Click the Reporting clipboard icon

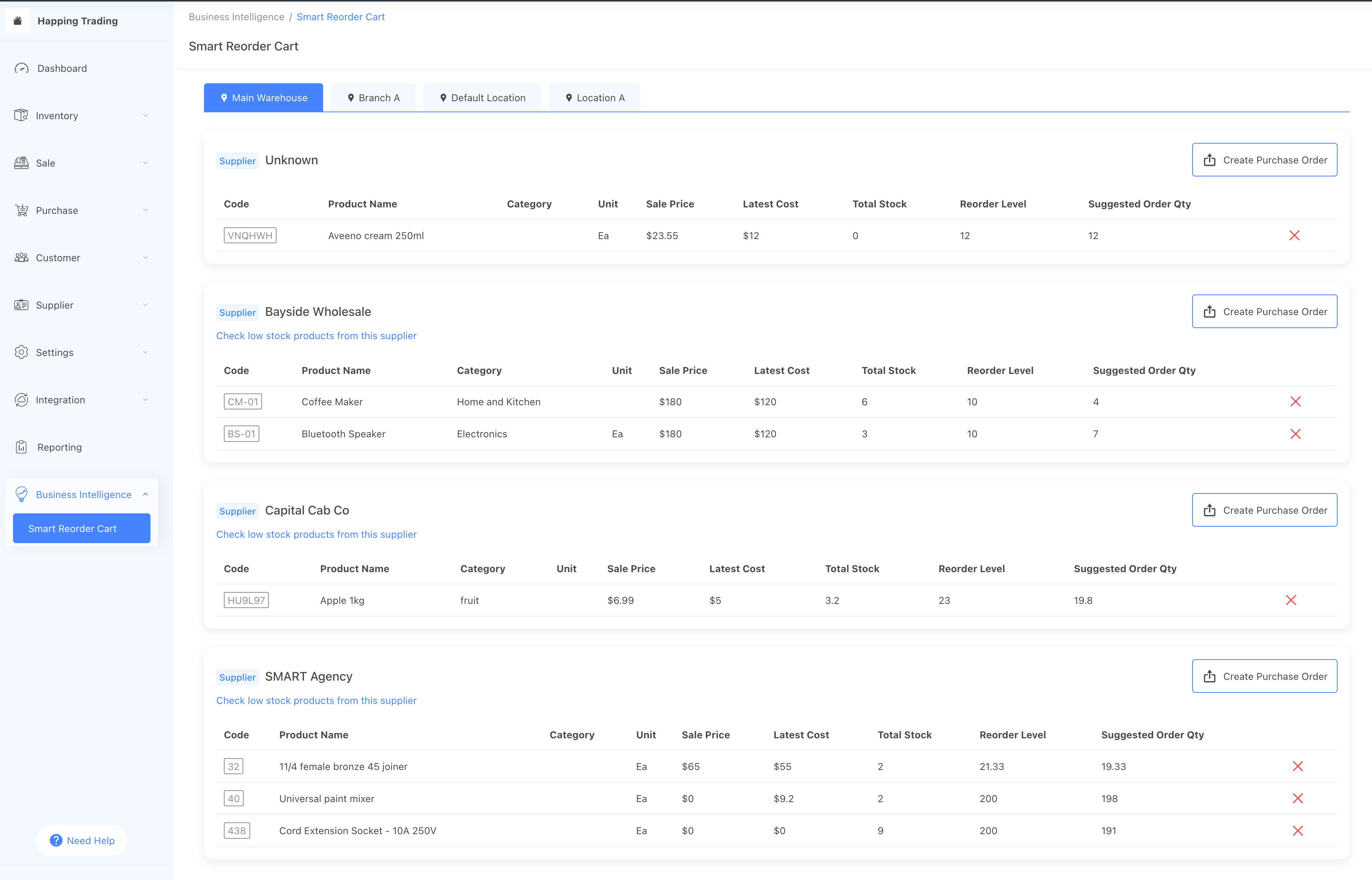(x=22, y=447)
